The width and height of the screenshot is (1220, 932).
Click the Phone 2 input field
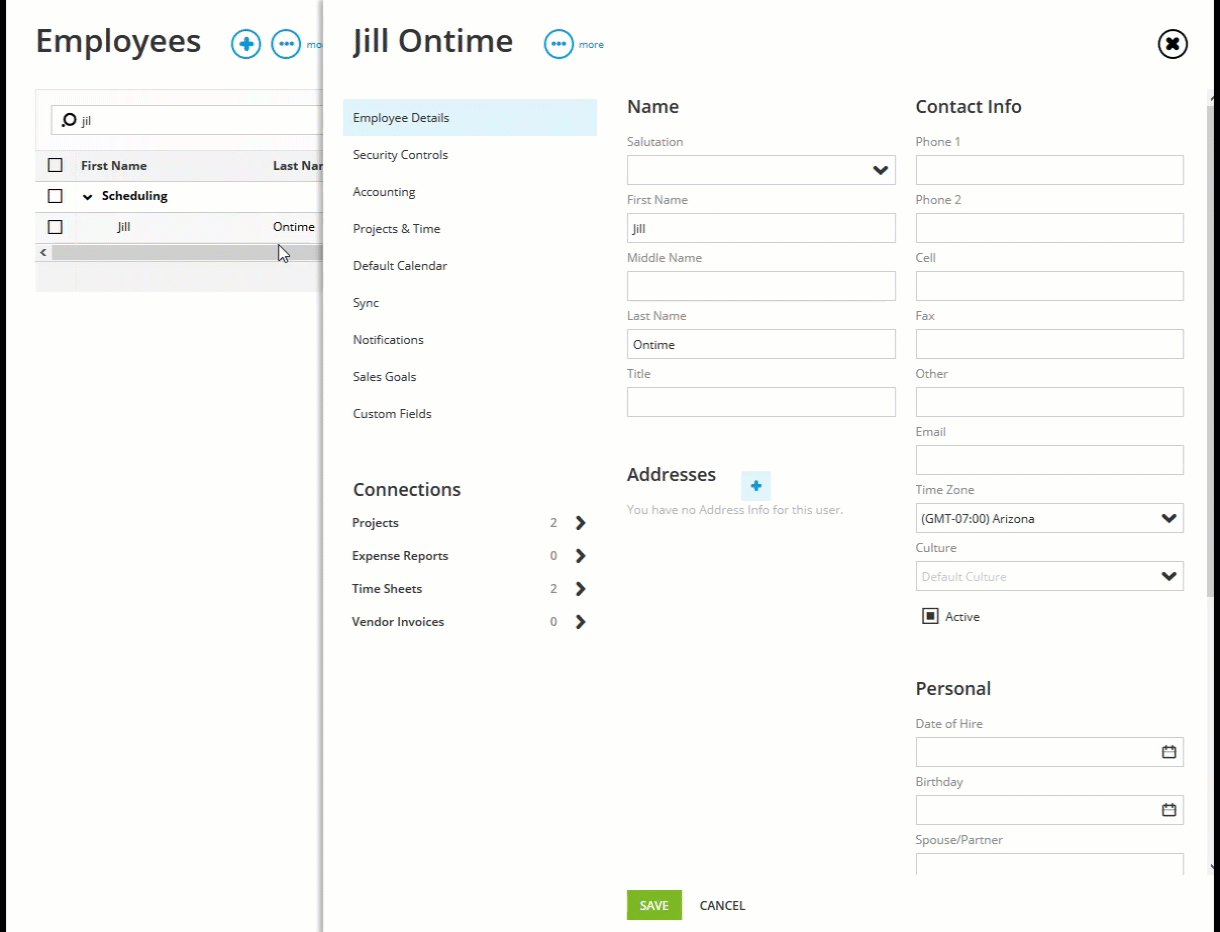[1049, 228]
